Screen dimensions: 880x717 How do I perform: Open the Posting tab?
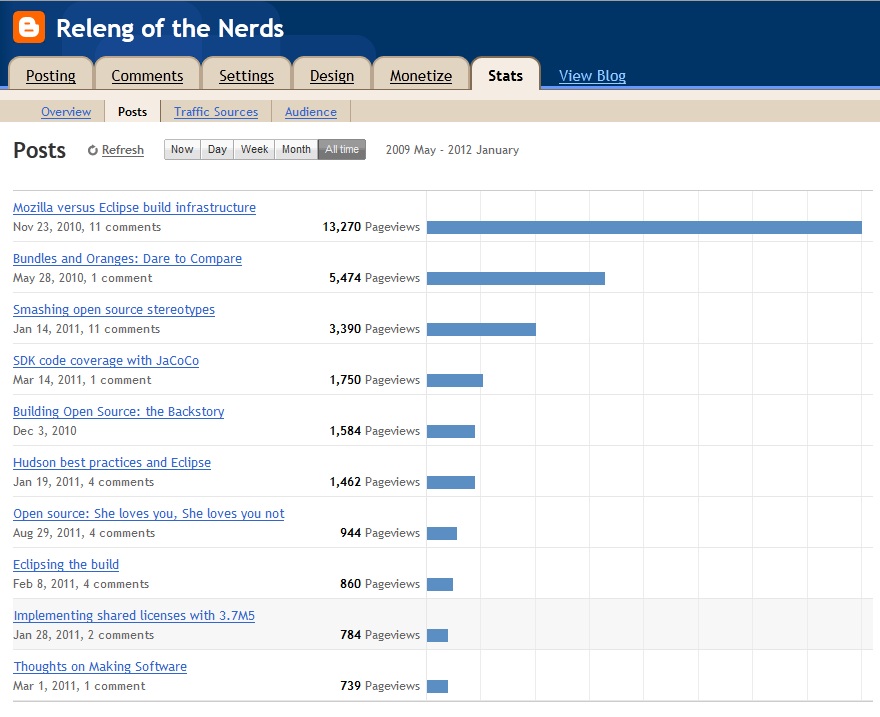pyautogui.click(x=50, y=76)
